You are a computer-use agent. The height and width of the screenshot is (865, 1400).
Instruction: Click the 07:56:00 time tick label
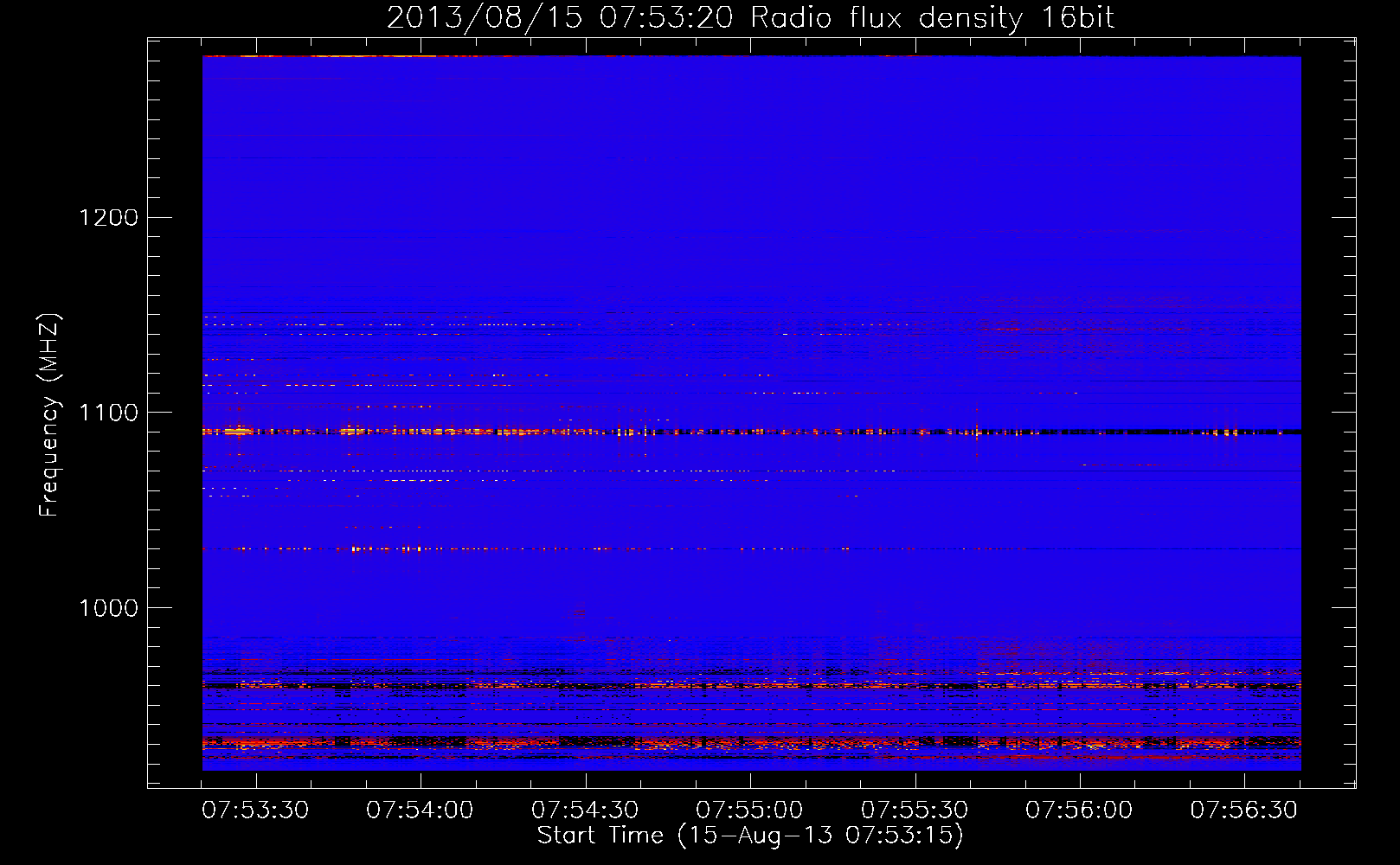[x=1079, y=811]
